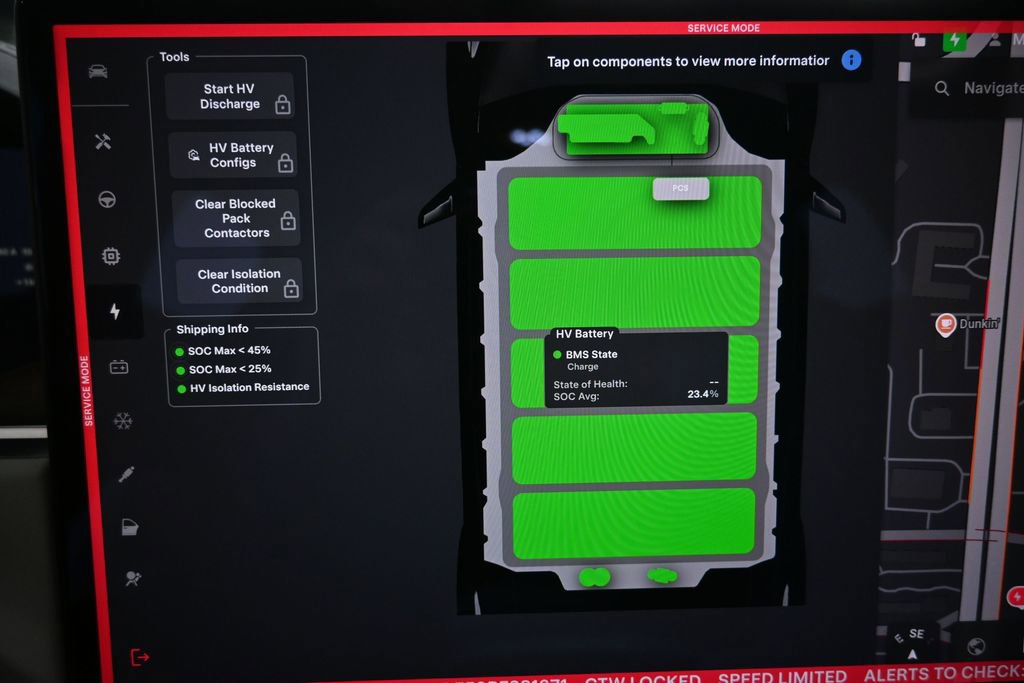The height and width of the screenshot is (683, 1024).
Task: Tap the Dunkin' marker on the map
Action: pos(945,324)
